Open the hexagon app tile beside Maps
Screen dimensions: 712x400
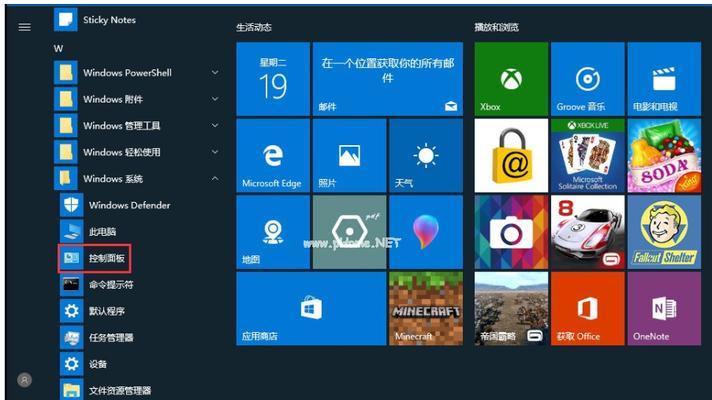[350, 232]
